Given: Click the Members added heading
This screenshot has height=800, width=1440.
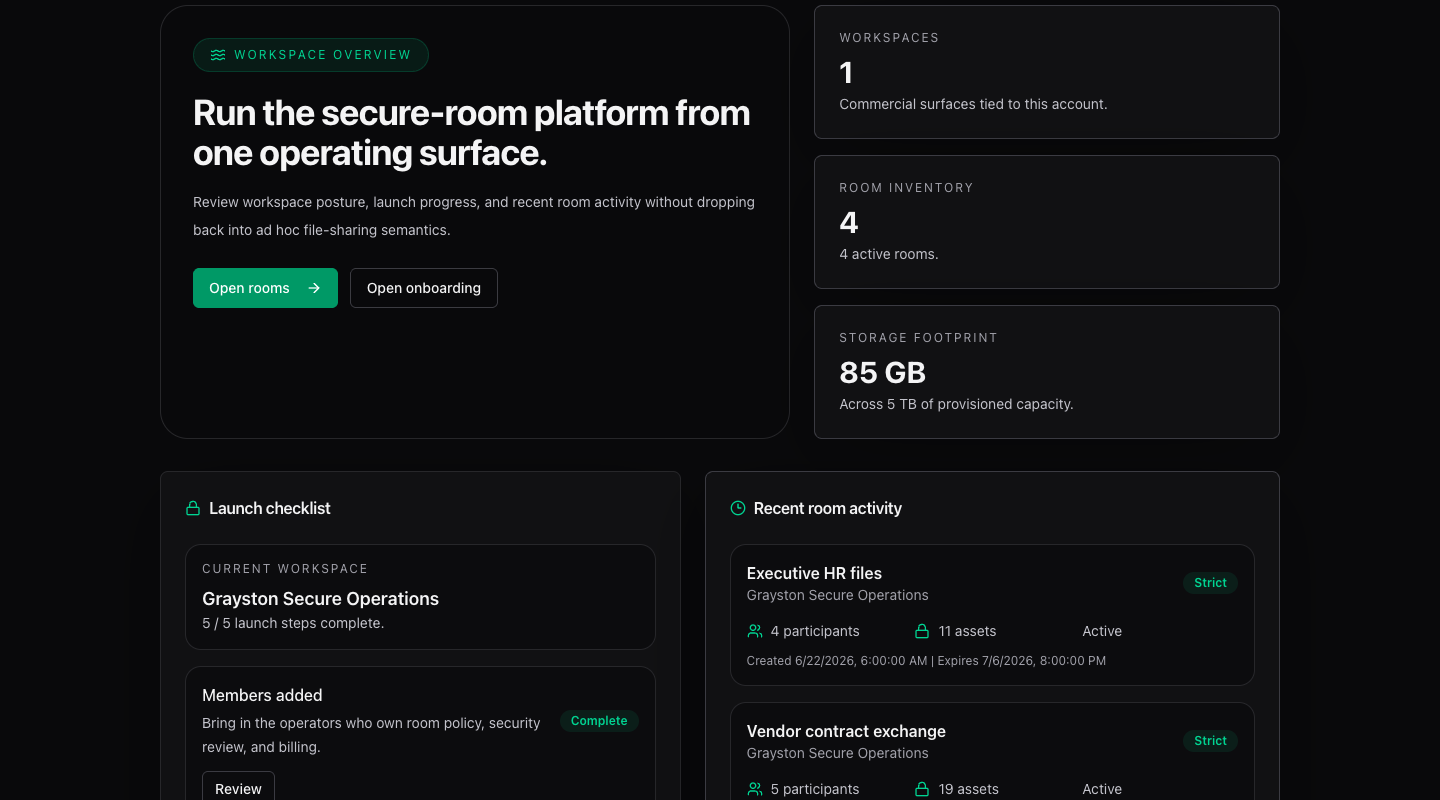Looking at the screenshot, I should (262, 695).
